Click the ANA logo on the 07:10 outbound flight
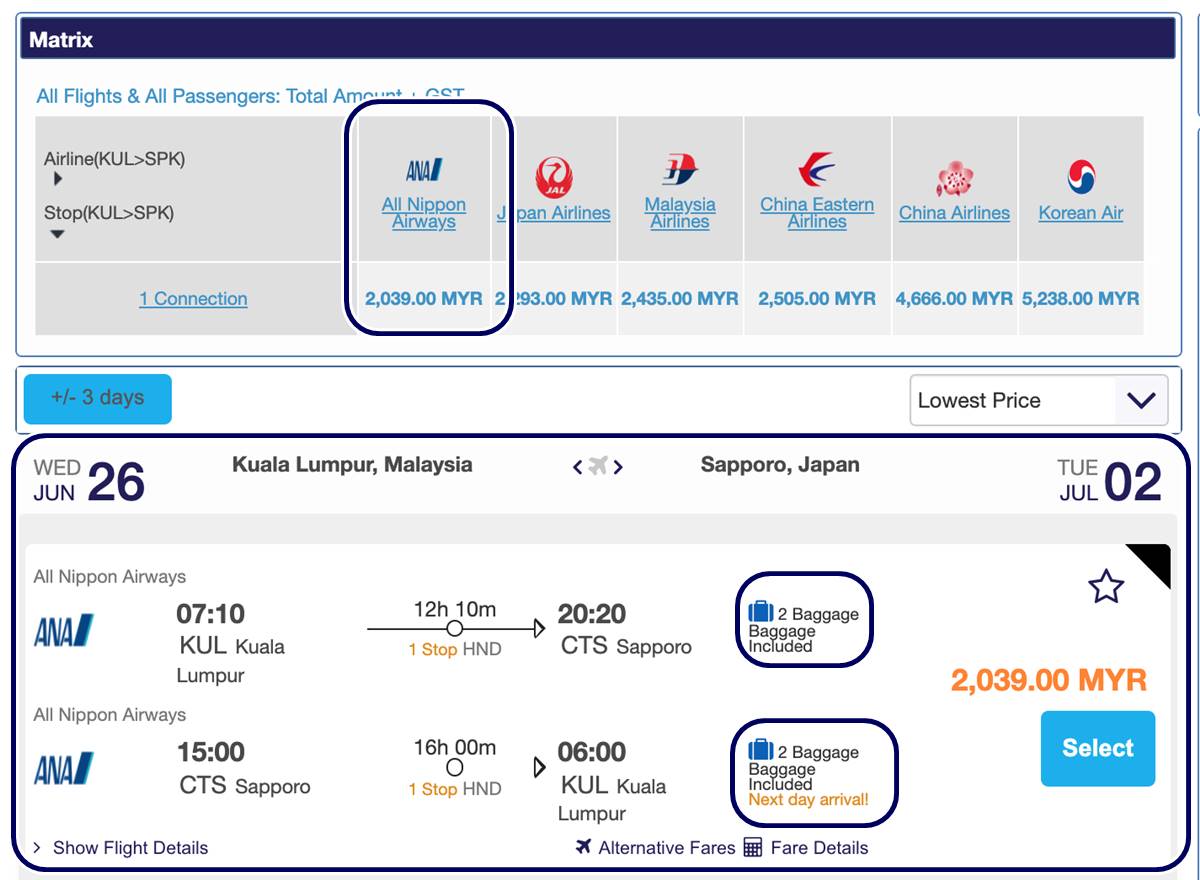 (x=63, y=631)
